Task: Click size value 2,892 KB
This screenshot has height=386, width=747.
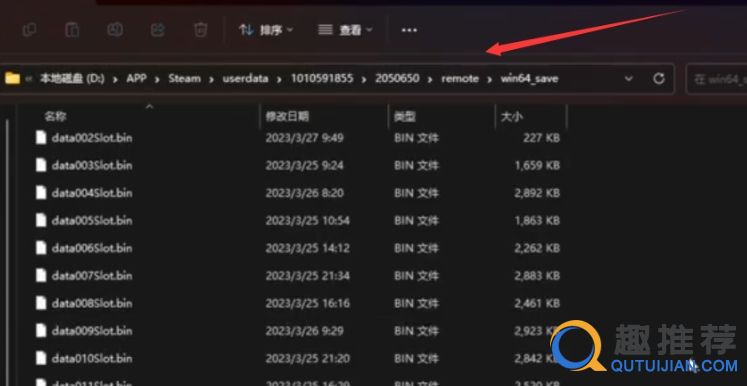Action: (x=537, y=193)
